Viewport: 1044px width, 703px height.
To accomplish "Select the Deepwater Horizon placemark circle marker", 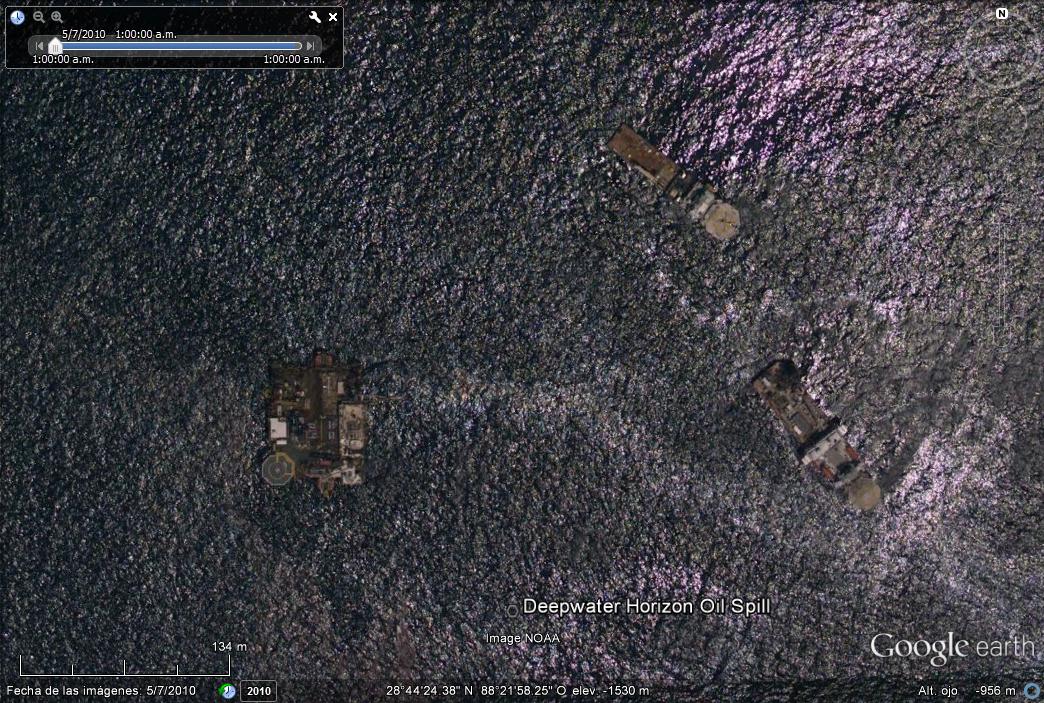I will (x=512, y=610).
